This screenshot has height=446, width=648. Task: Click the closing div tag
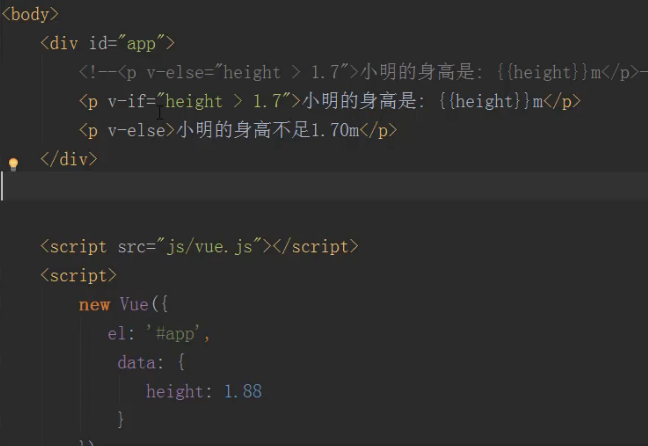coord(68,159)
